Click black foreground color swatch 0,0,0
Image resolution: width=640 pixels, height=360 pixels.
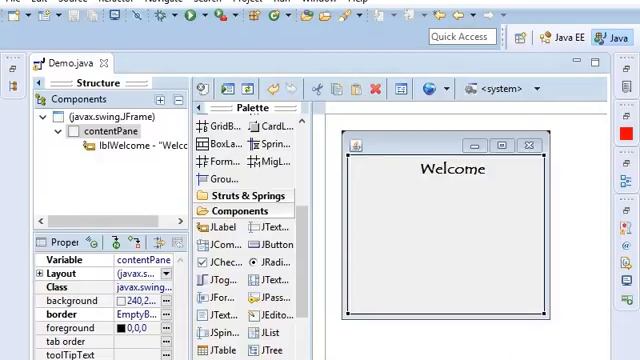[x=121, y=328]
